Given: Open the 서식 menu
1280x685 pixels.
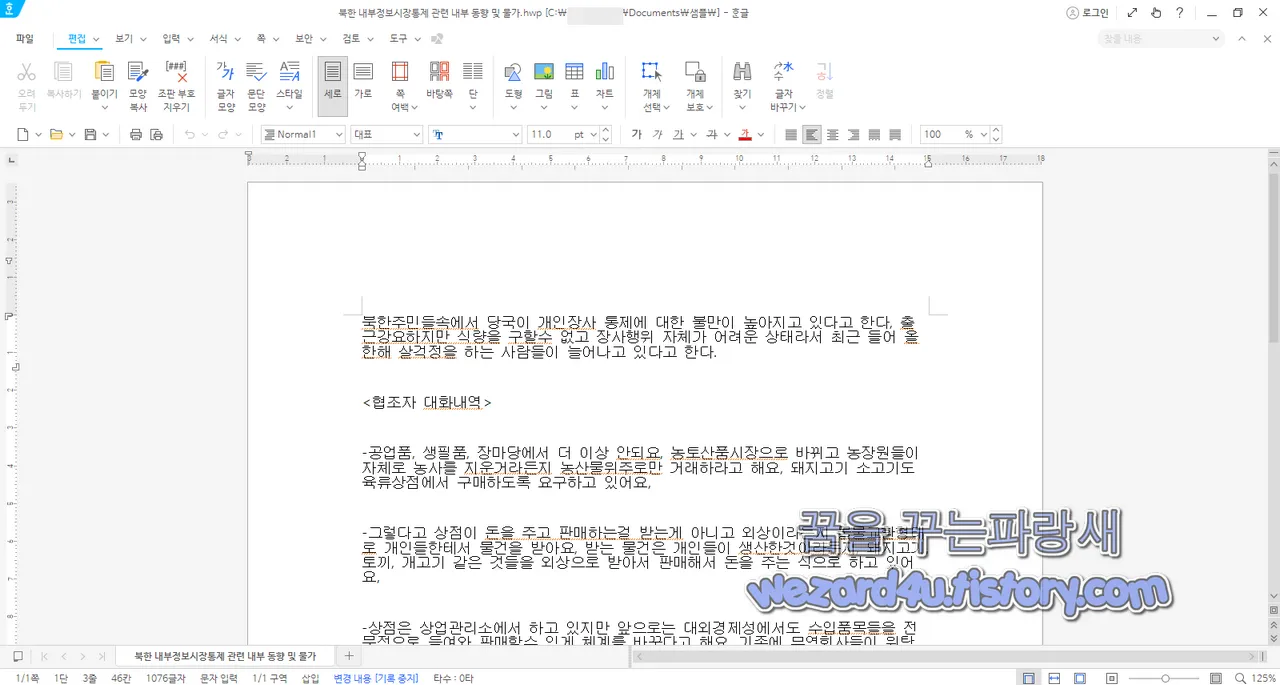Looking at the screenshot, I should (226, 38).
